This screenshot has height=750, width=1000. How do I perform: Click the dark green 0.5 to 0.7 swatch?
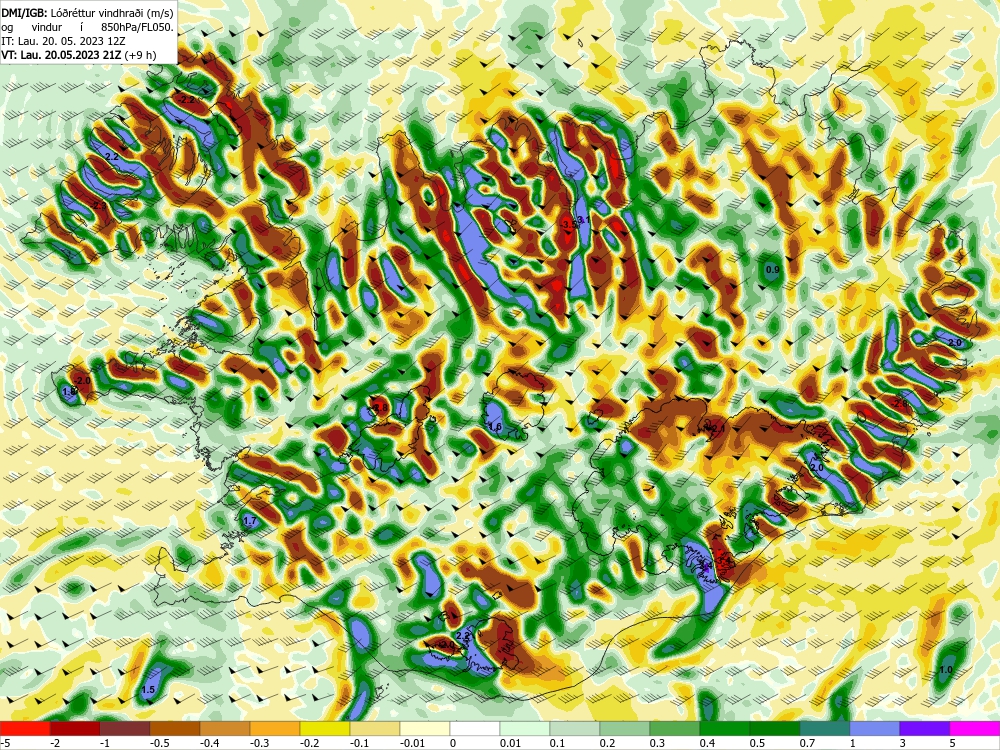tap(775, 728)
